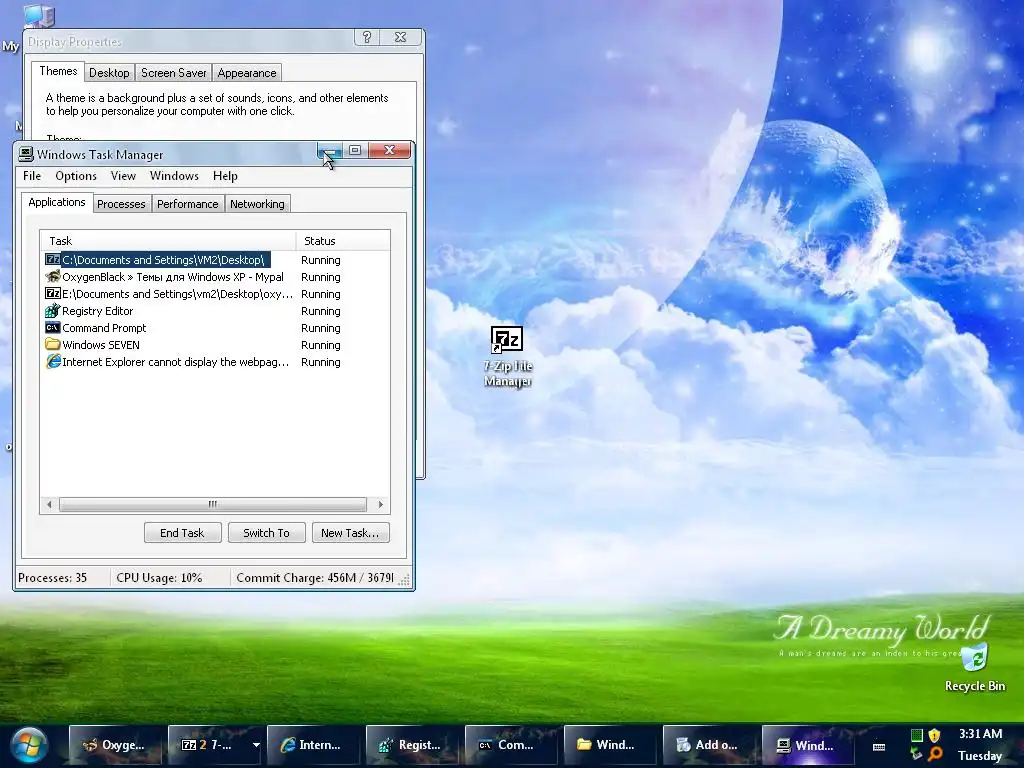Screen dimensions: 1024x768
Task: Click the task list scroll left arrow
Action: [x=49, y=504]
